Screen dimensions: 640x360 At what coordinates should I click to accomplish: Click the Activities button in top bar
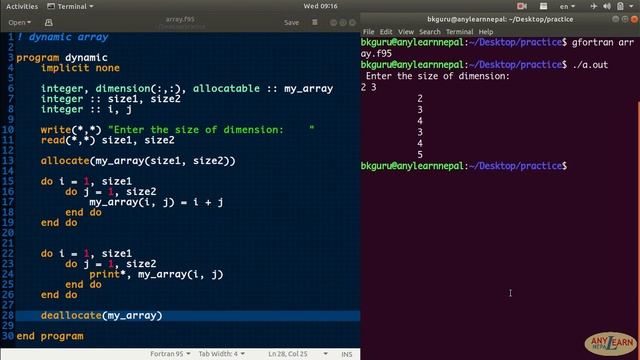[22, 6]
